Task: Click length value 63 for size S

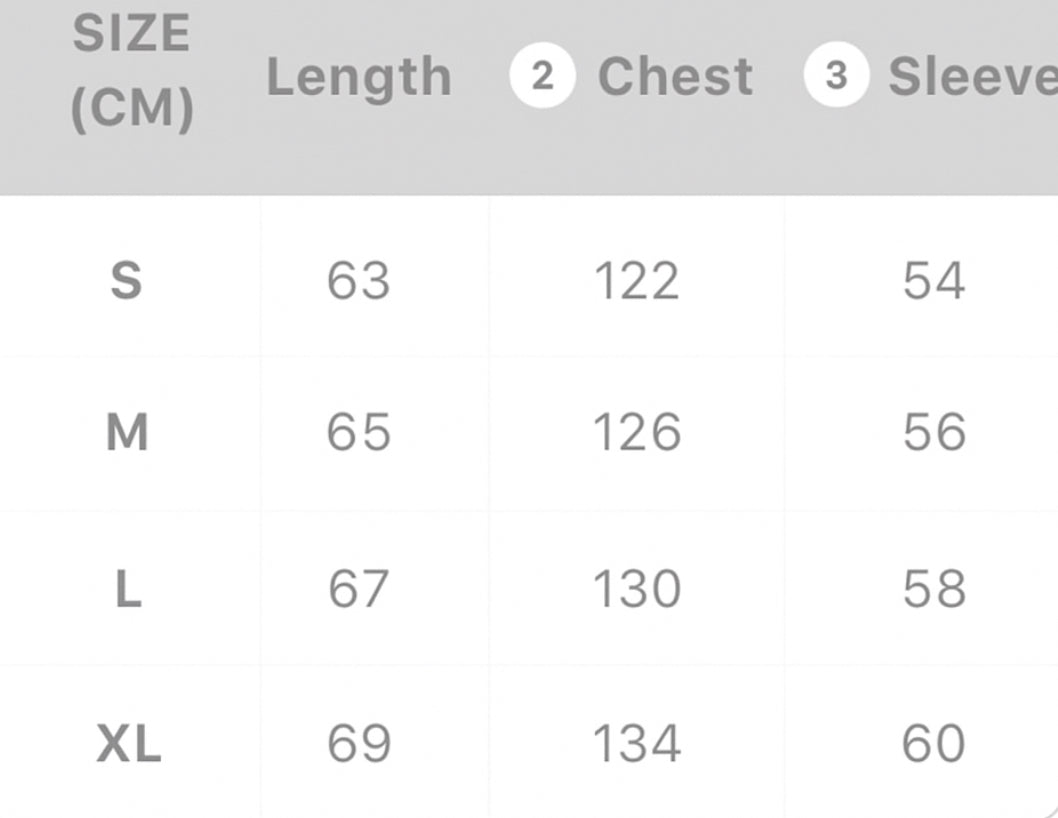Action: tap(358, 281)
